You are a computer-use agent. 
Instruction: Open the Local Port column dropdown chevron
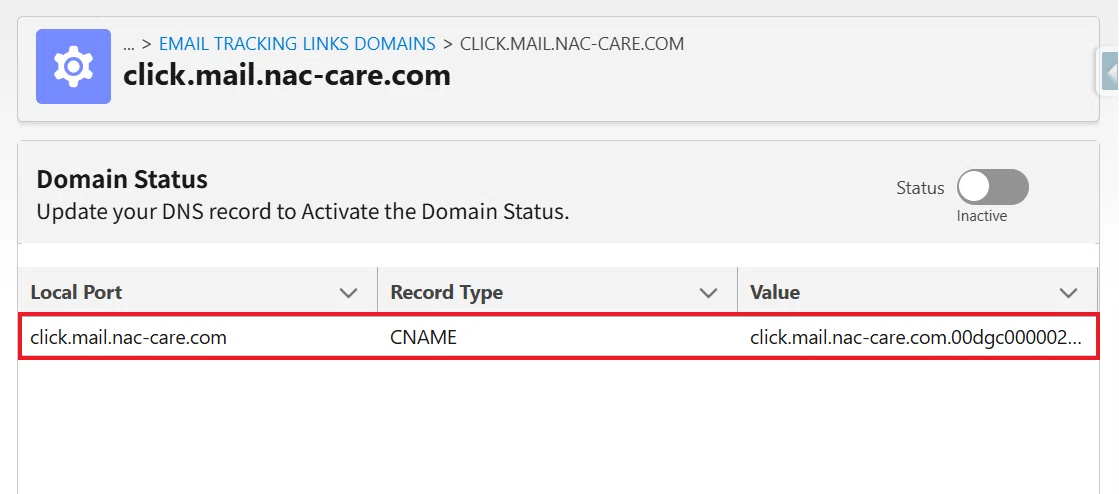[348, 293]
